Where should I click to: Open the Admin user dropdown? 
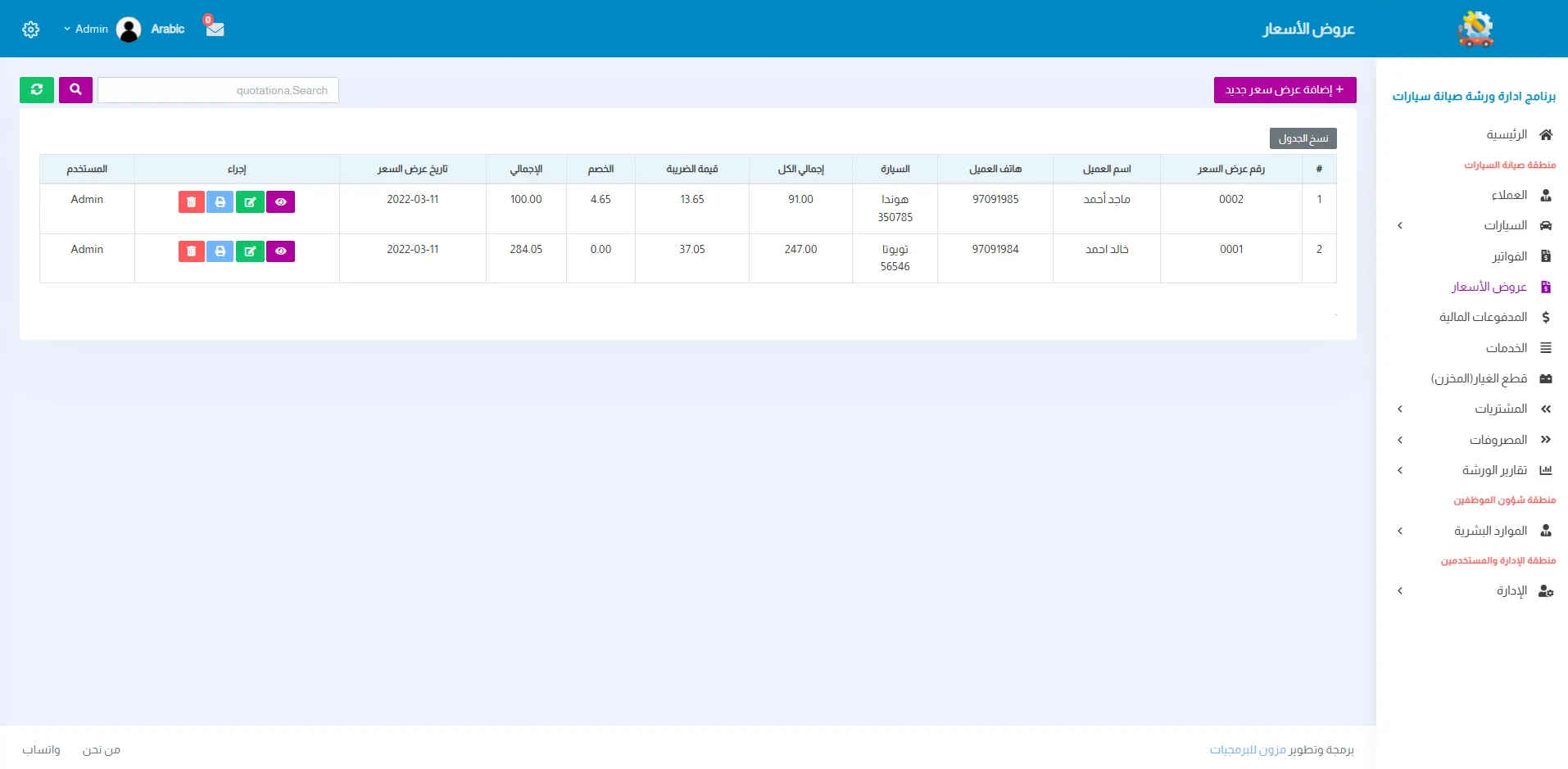(x=87, y=29)
